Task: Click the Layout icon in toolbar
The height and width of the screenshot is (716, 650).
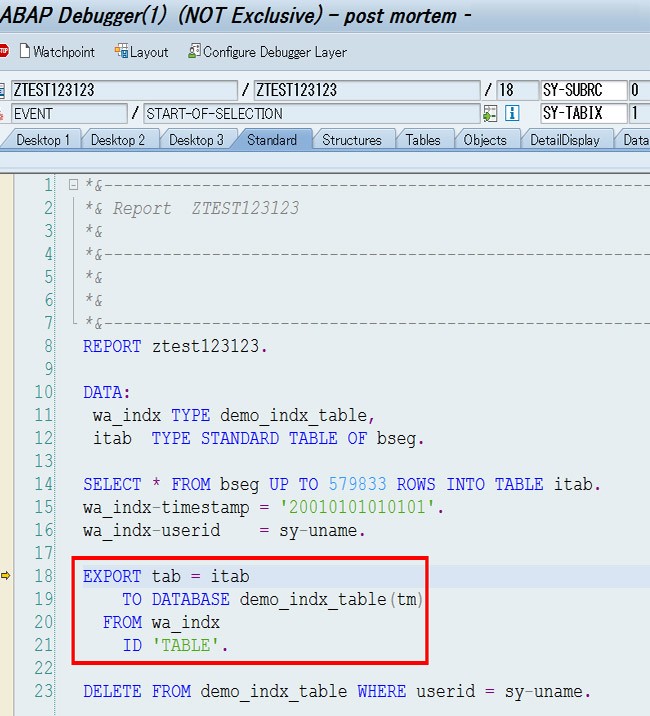Action: 121,51
